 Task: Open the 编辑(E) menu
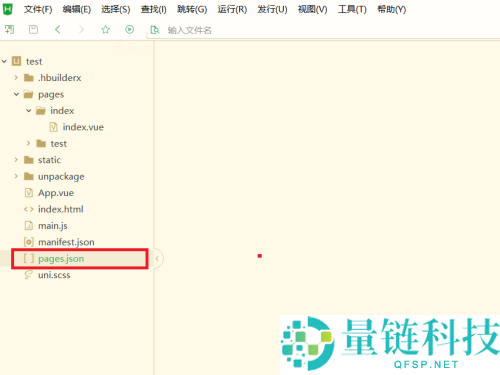pos(77,9)
